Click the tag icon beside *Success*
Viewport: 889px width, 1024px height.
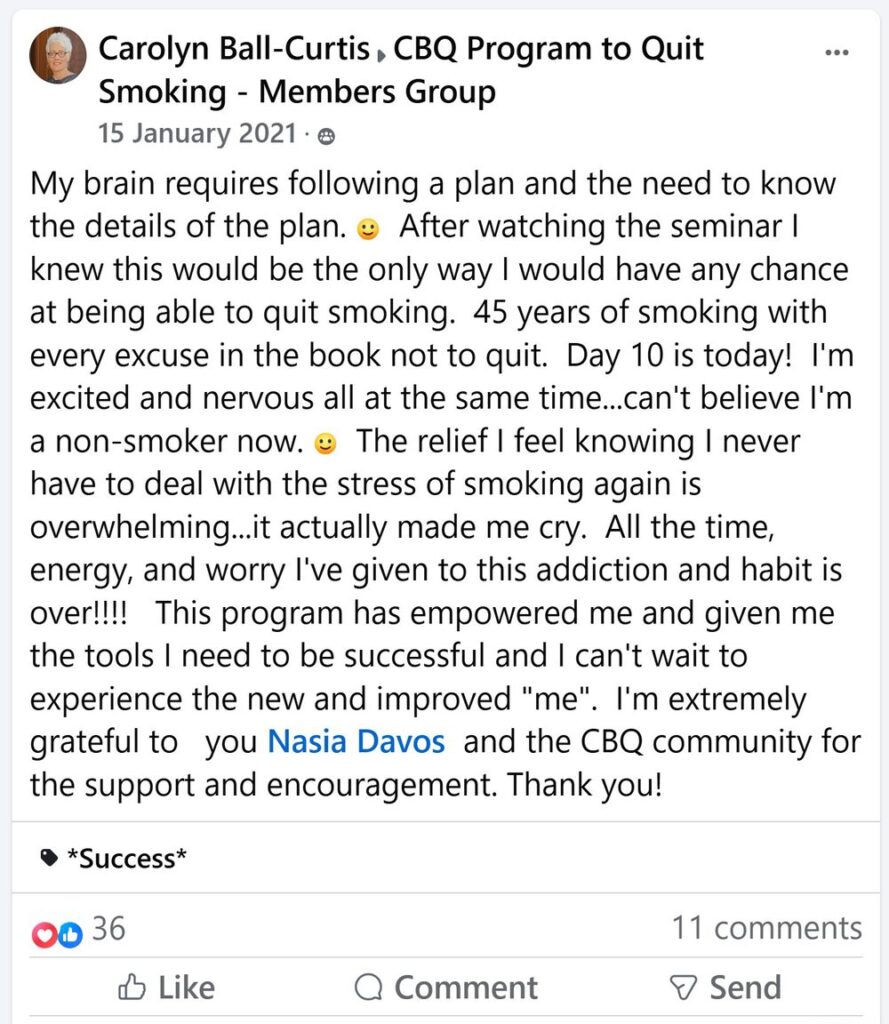point(49,857)
